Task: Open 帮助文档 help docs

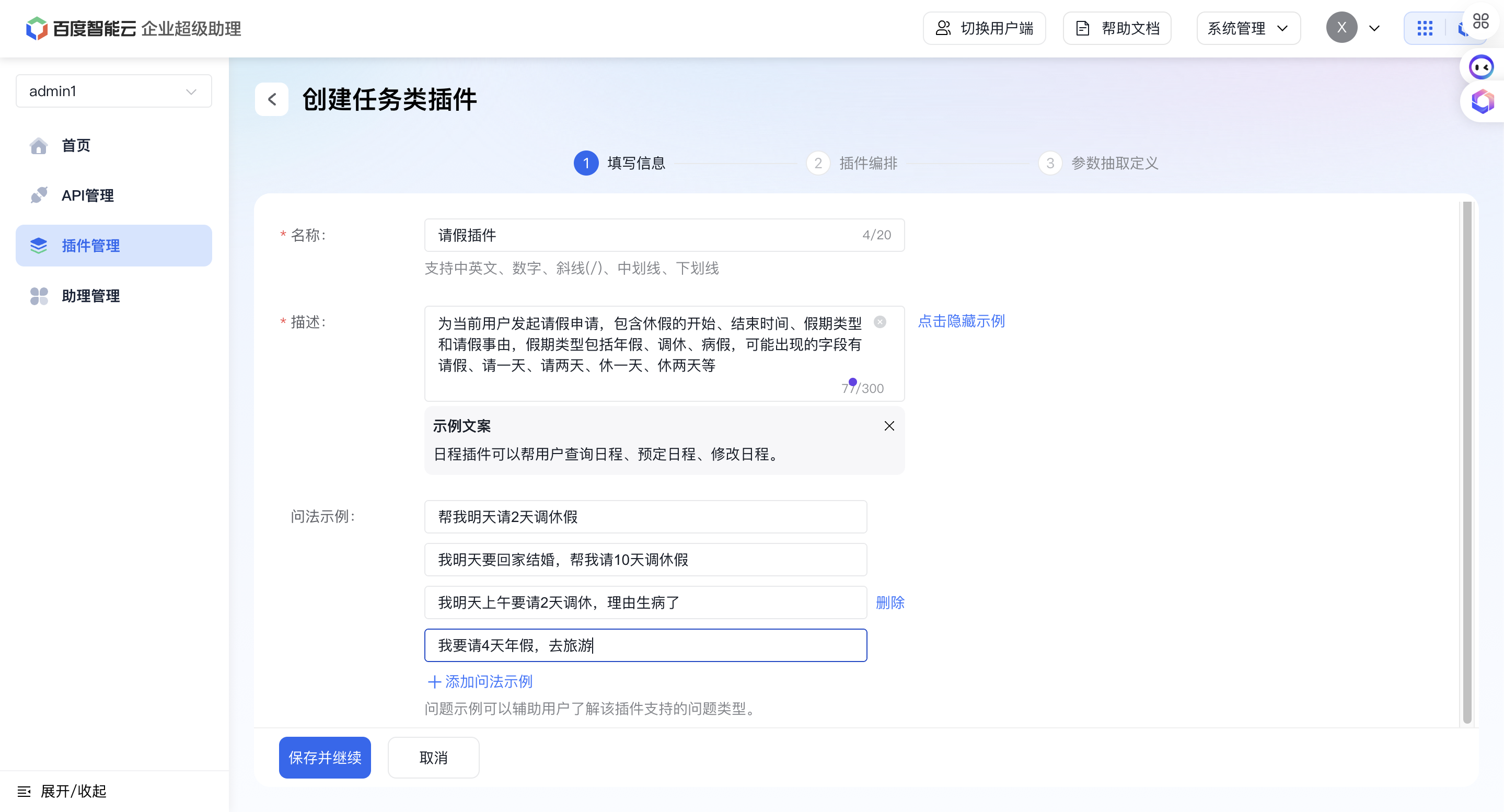Action: pos(1116,28)
